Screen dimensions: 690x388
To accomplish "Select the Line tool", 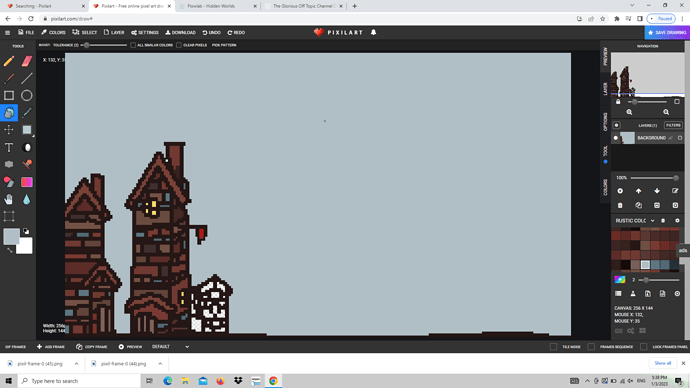I will pos(27,78).
